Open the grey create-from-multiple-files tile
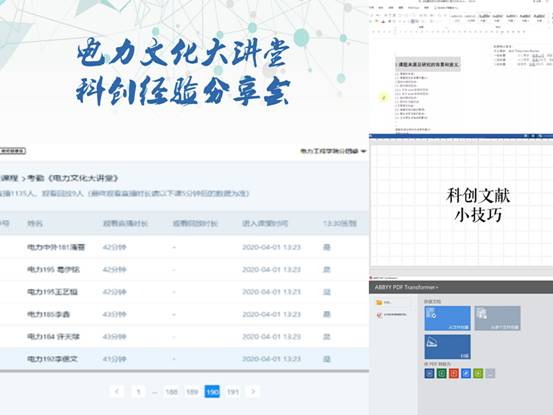 (x=497, y=318)
